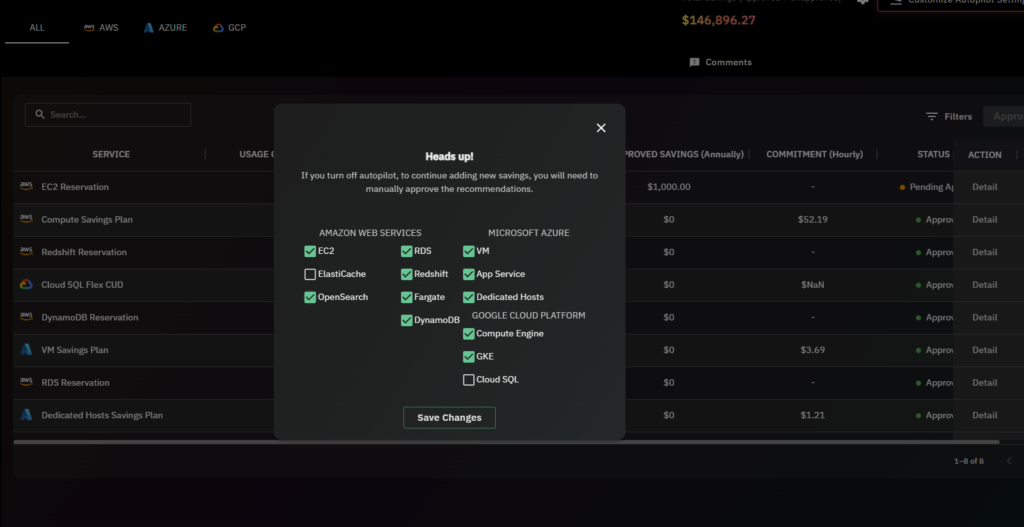Switch to the AZURE tab

tap(165, 28)
